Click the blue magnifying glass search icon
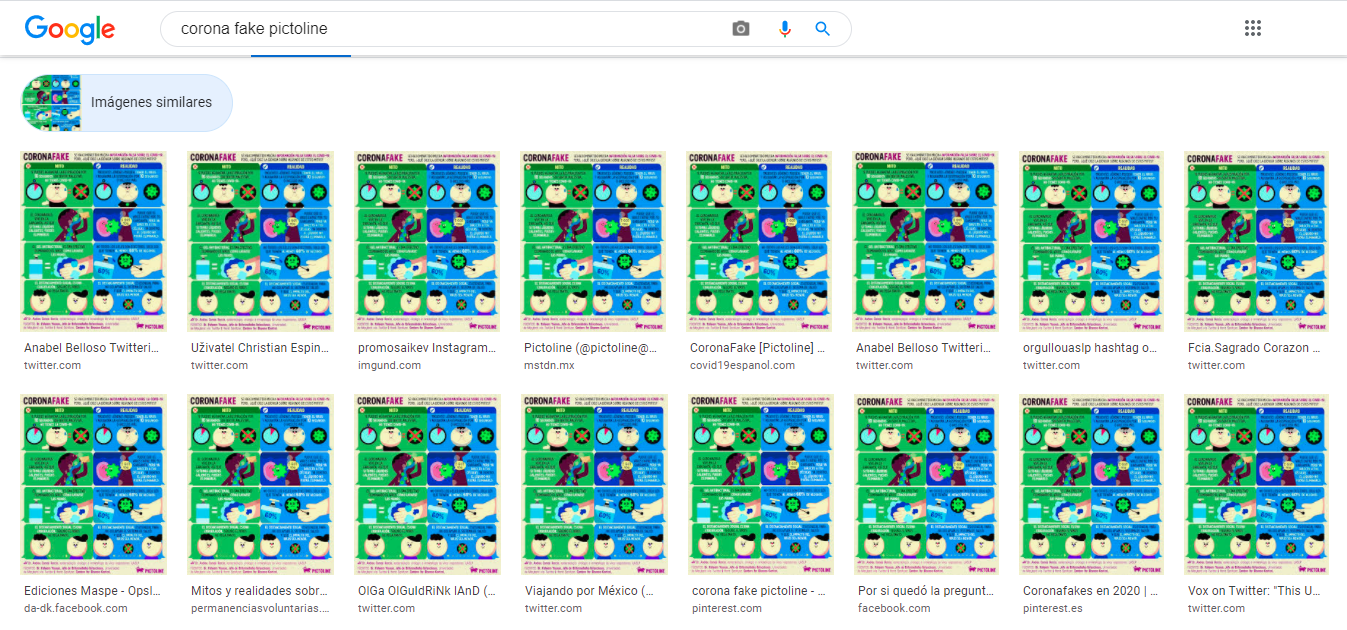1347x630 pixels. pyautogui.click(x=822, y=28)
